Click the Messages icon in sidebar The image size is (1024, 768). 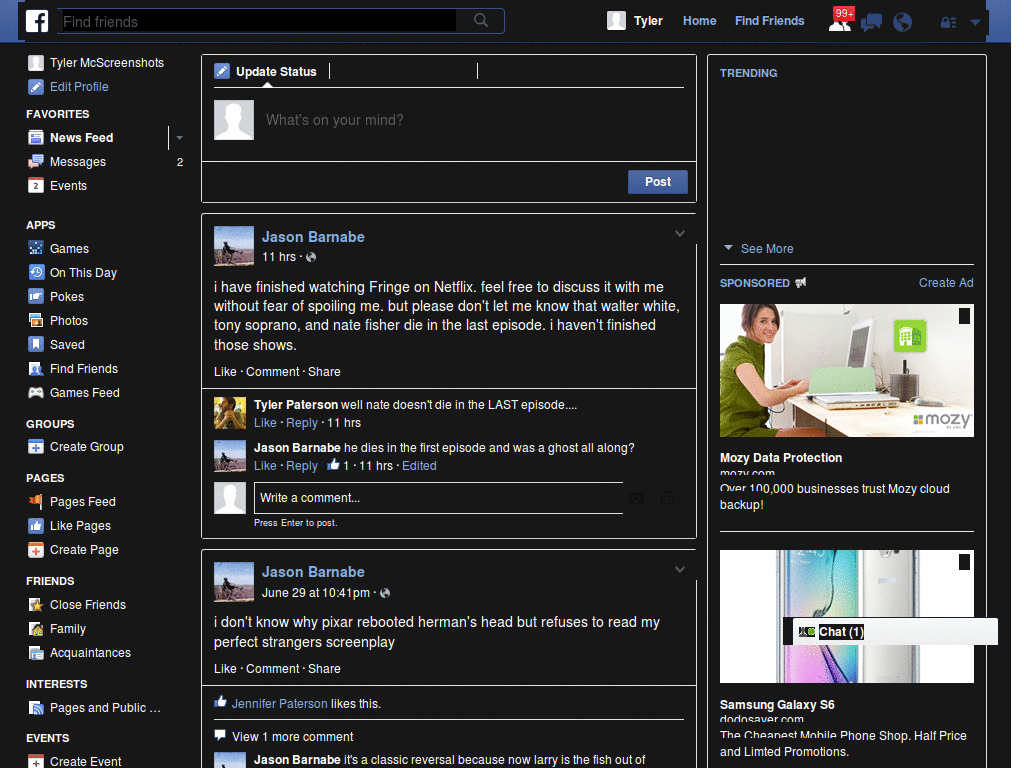pos(36,161)
